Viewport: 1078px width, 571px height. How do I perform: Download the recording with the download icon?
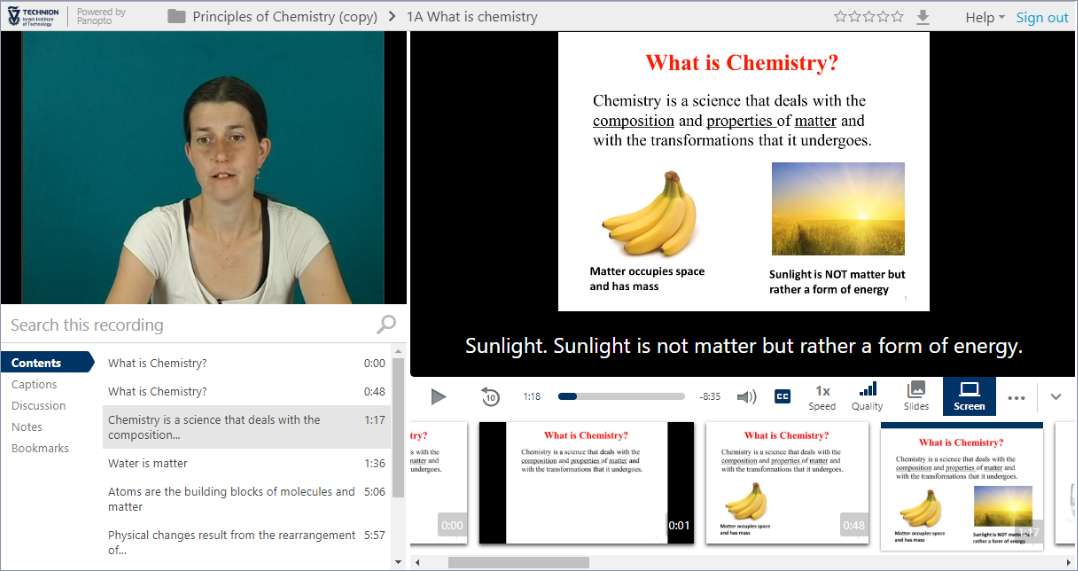923,17
